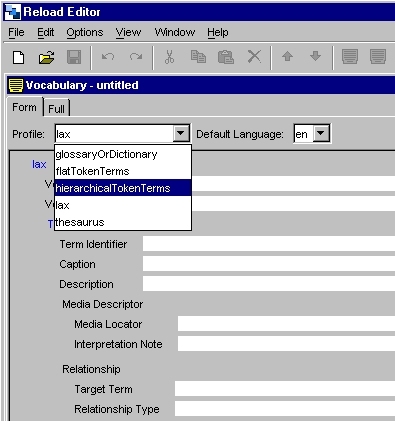Click the Relationship Type input field
The height and width of the screenshot is (421, 395).
285,409
